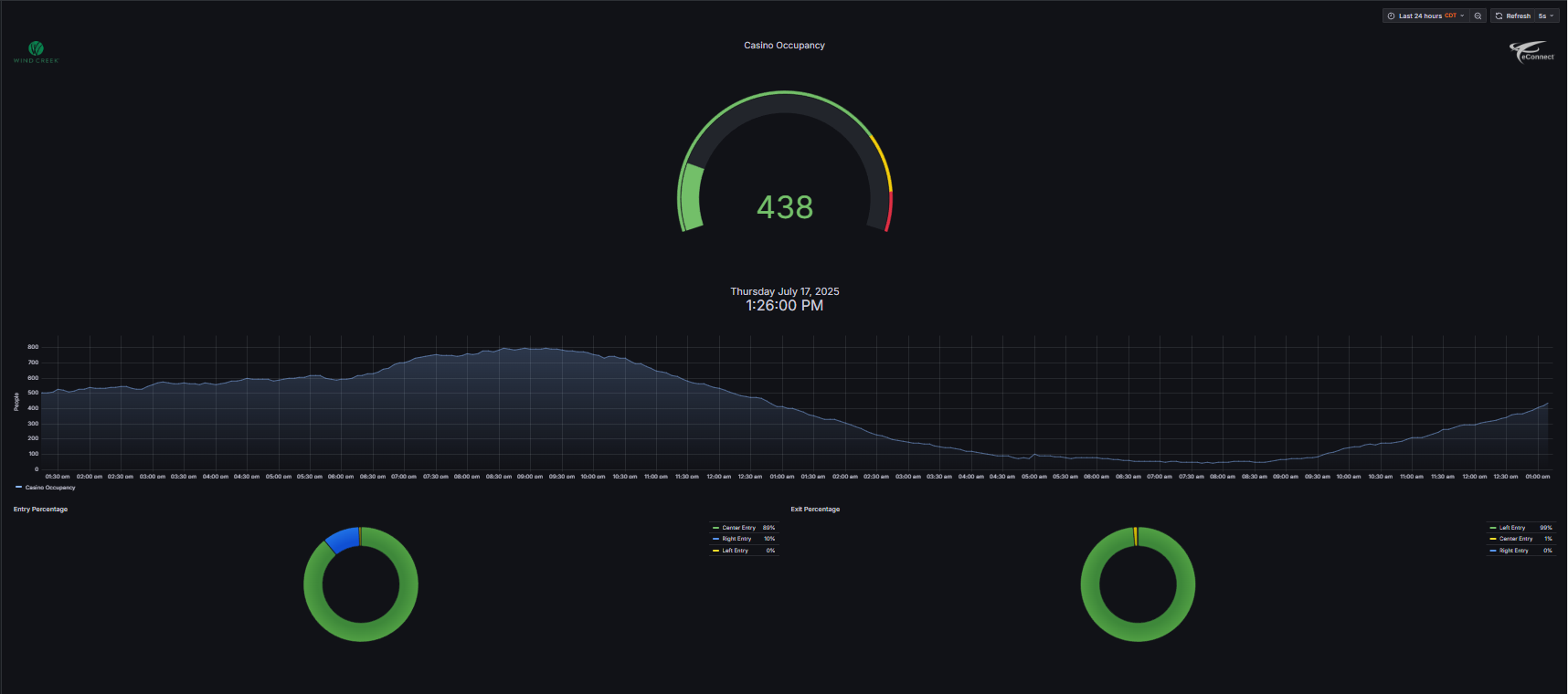Click the Refresh dashboard button
Screen dimensions: 1568x694
click(1512, 16)
